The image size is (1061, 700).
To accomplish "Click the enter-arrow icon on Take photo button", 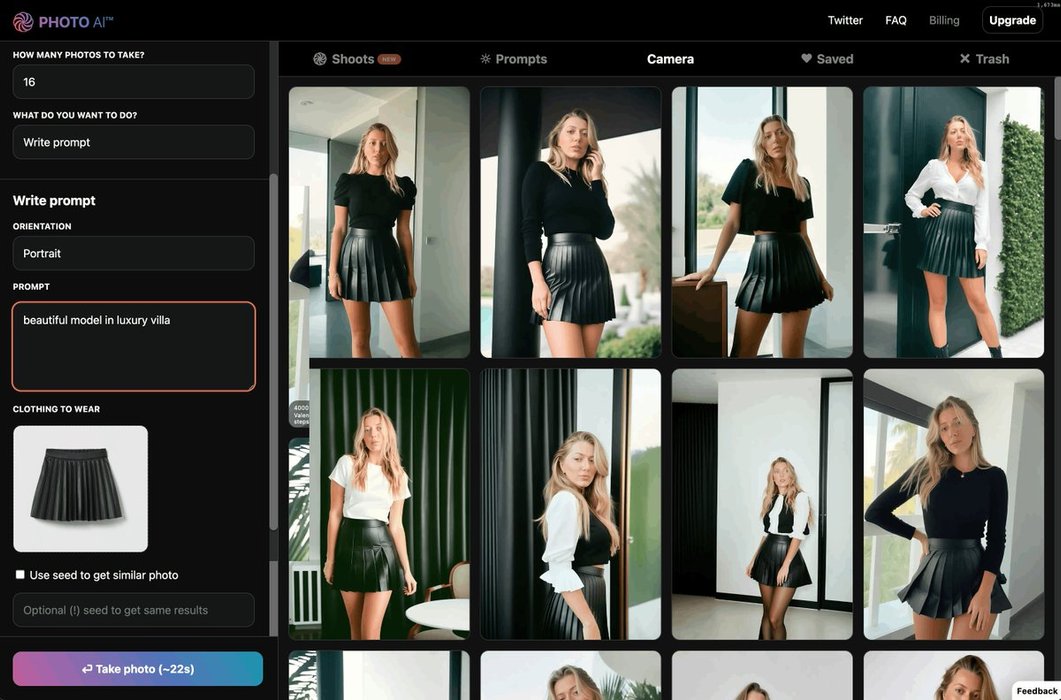I will [87, 669].
